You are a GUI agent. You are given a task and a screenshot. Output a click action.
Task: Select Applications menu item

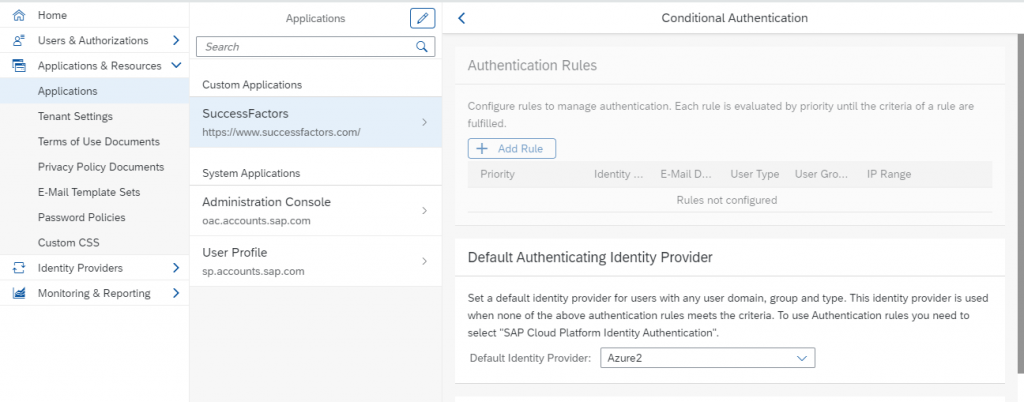click(x=94, y=91)
